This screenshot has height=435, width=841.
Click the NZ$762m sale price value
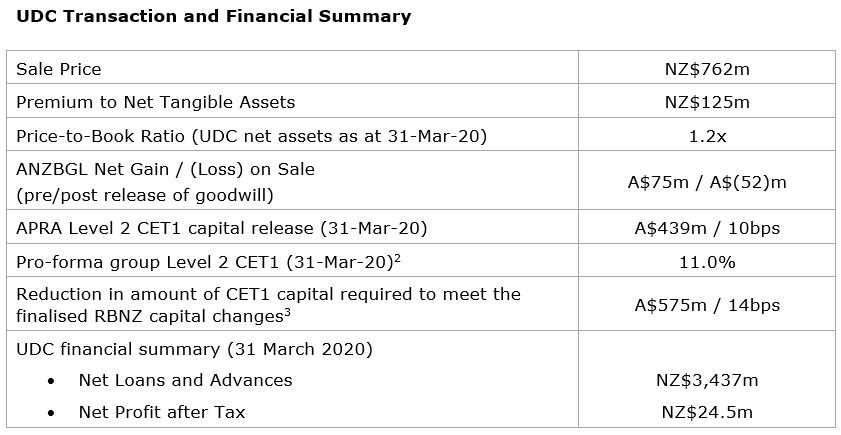(707, 69)
